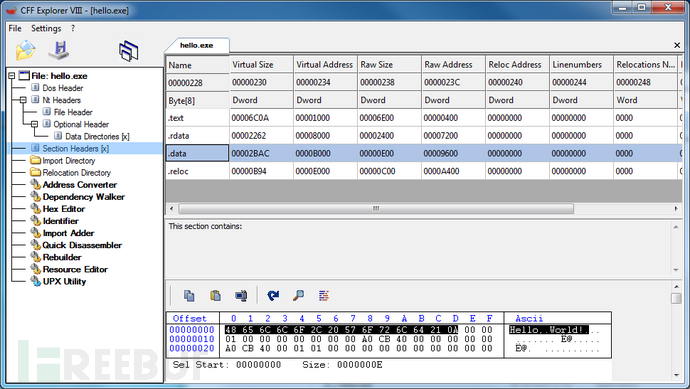Sort by Virtual Size column header
This screenshot has width=690, height=389.
[261, 64]
